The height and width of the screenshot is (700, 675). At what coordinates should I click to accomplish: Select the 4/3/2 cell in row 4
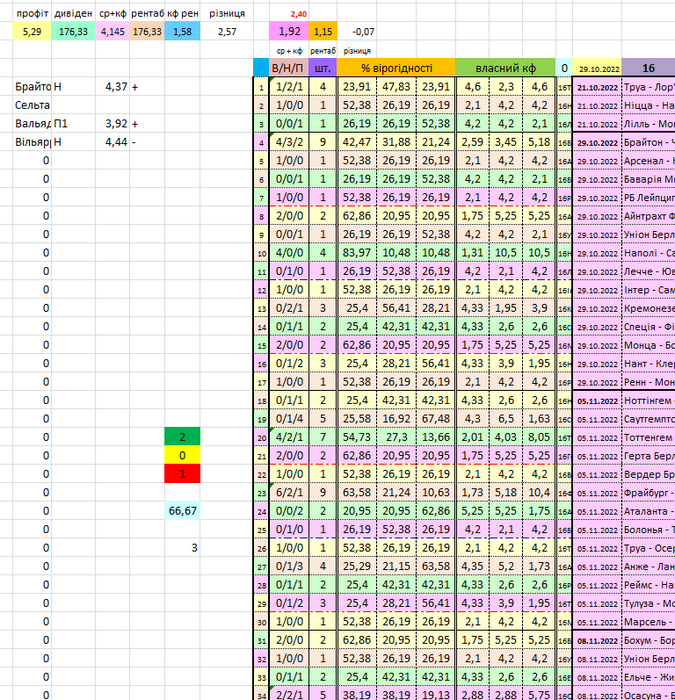tap(289, 142)
